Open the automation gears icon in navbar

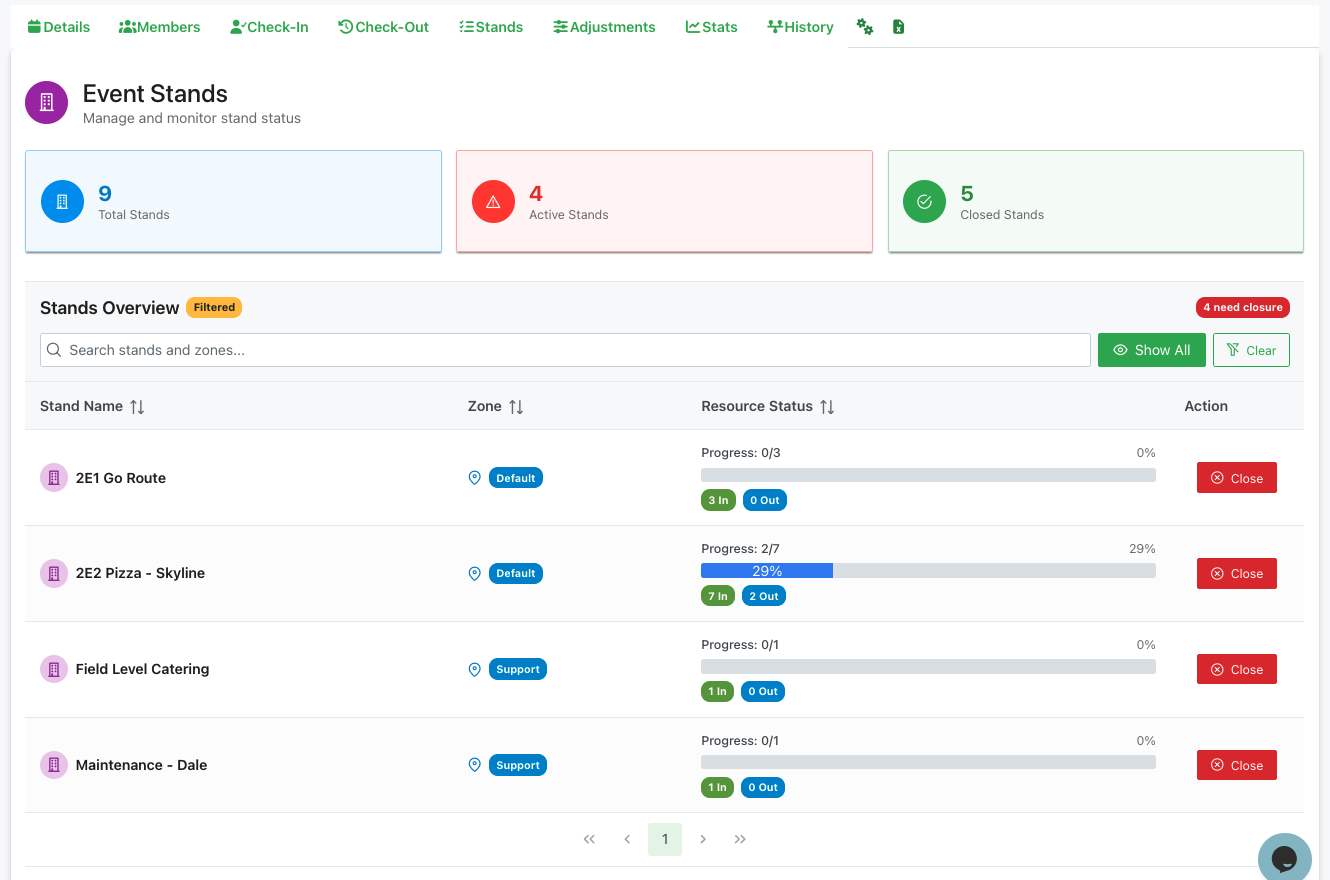click(864, 26)
